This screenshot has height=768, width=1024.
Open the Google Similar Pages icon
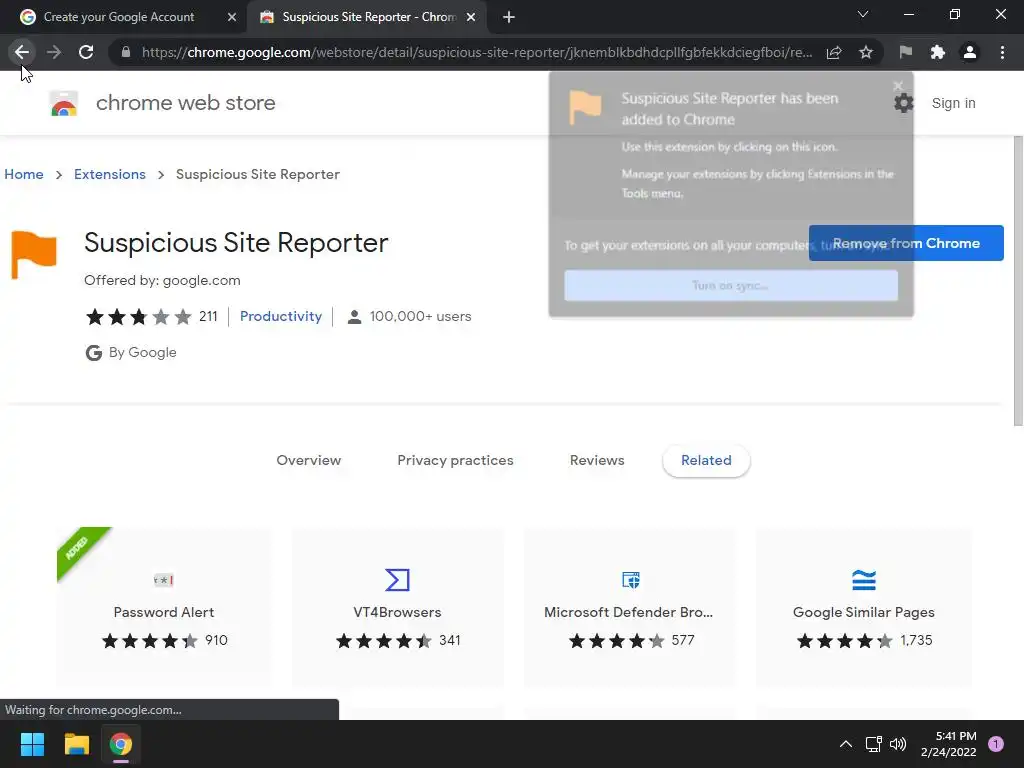863,579
